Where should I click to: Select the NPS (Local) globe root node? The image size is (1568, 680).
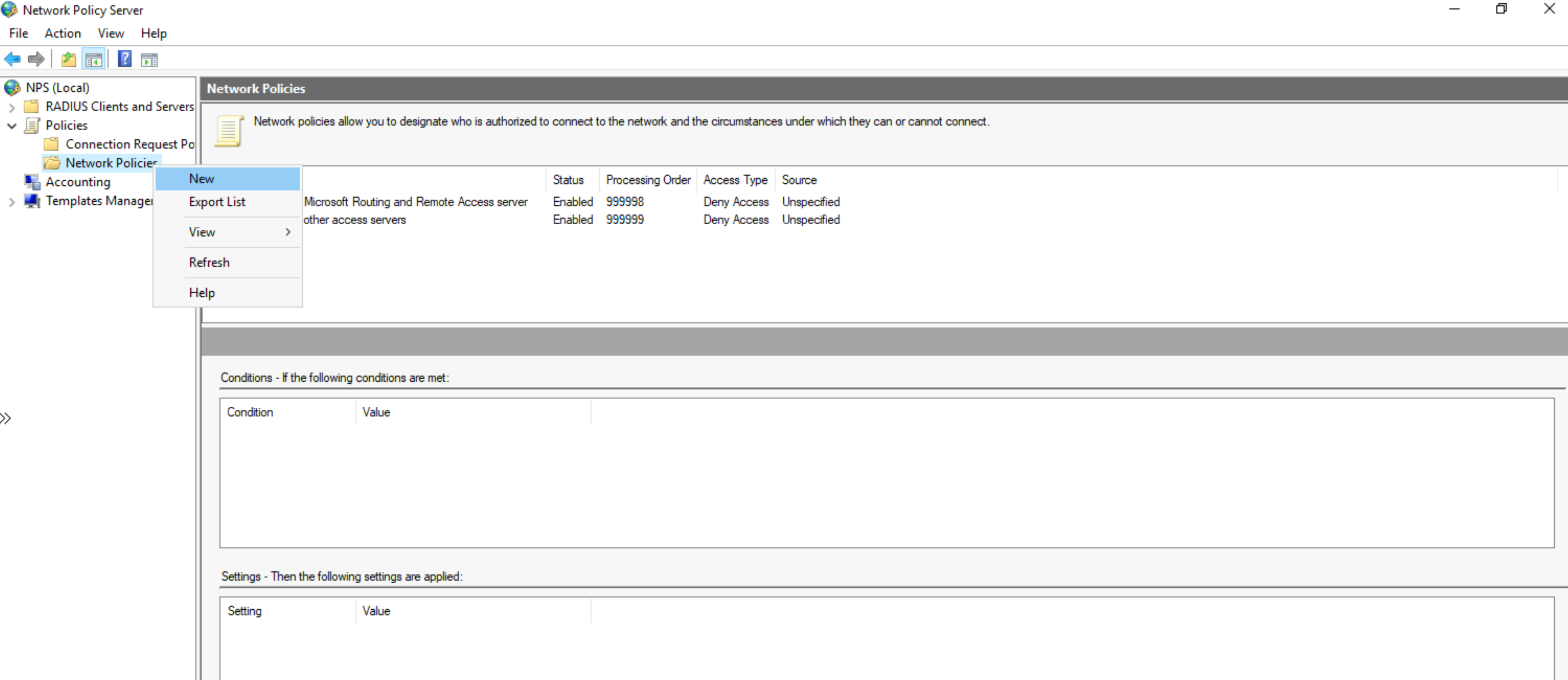57,87
